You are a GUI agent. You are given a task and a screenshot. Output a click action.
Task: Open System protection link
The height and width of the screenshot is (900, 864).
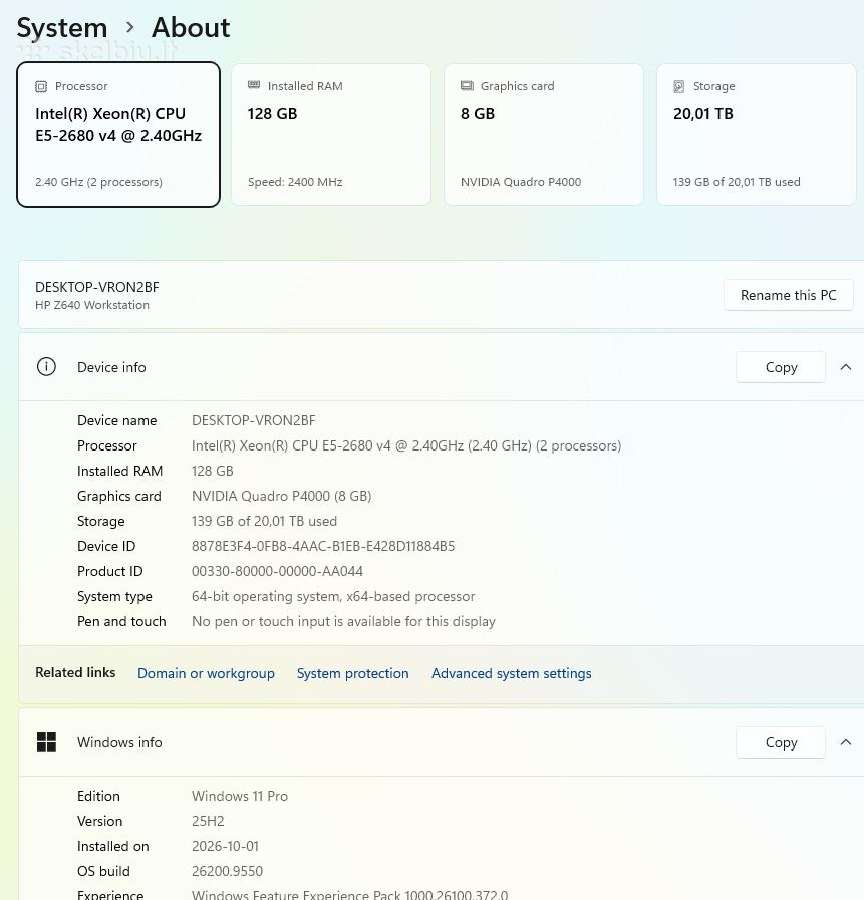tap(352, 673)
